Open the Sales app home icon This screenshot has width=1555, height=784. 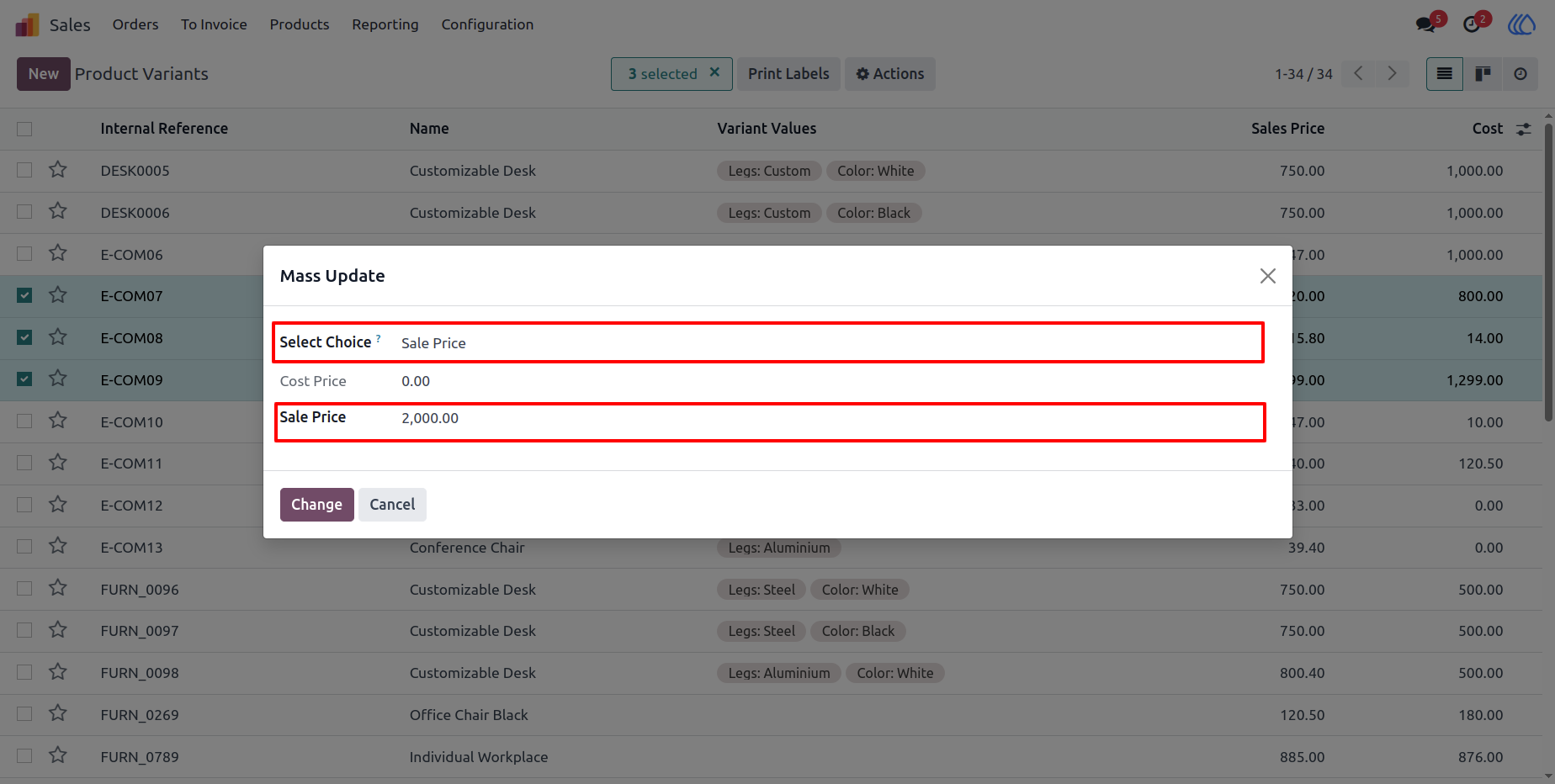(27, 24)
